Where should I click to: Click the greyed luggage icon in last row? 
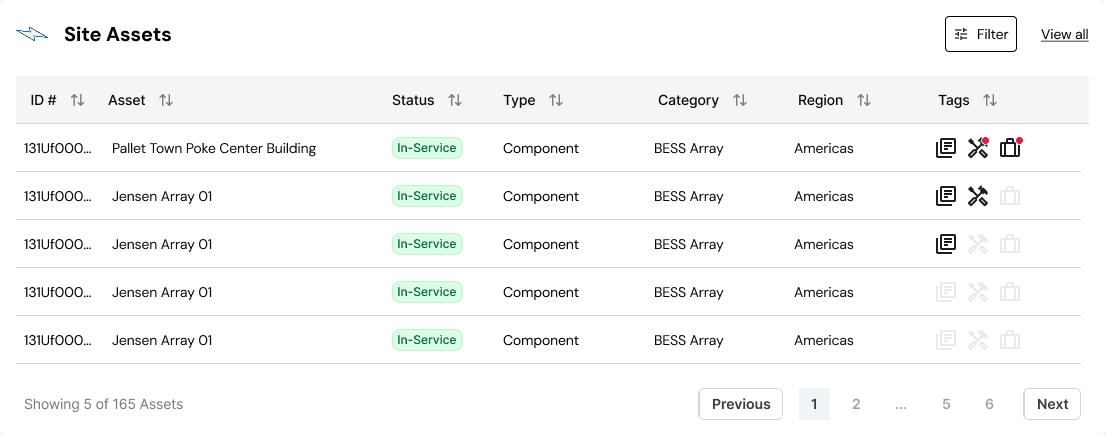point(1010,340)
